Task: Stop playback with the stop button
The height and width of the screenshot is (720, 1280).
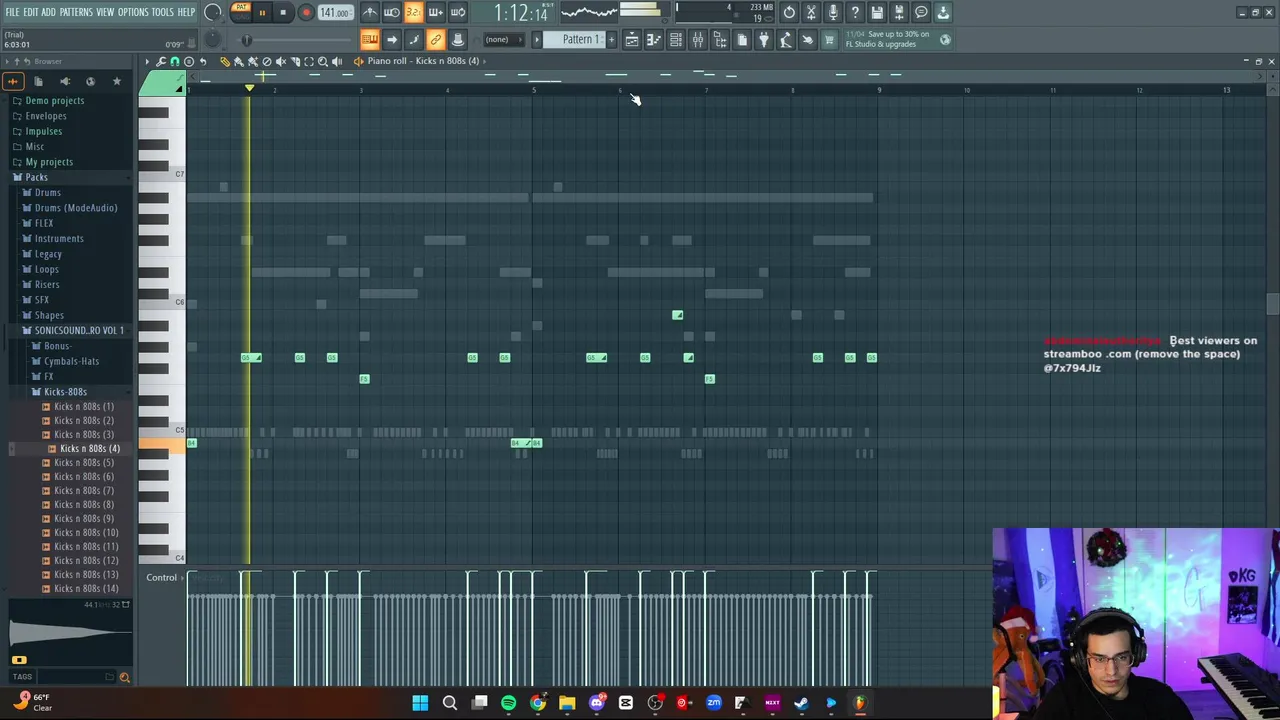Action: (x=283, y=13)
